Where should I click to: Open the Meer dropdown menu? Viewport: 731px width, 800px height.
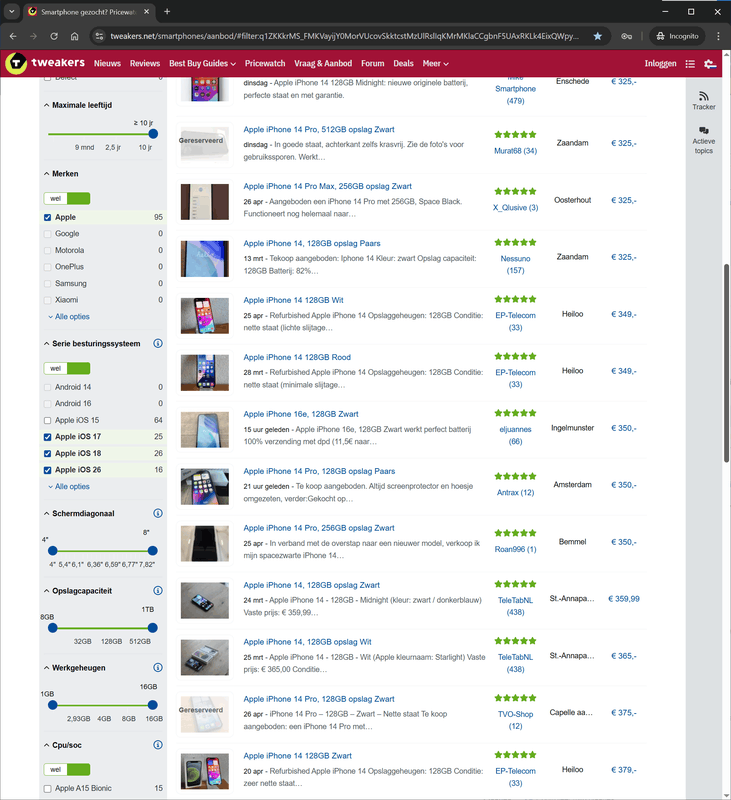click(435, 64)
